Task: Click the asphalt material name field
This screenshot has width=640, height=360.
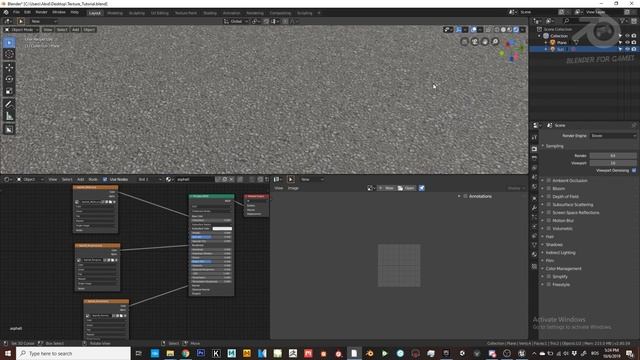Action: (x=195, y=180)
